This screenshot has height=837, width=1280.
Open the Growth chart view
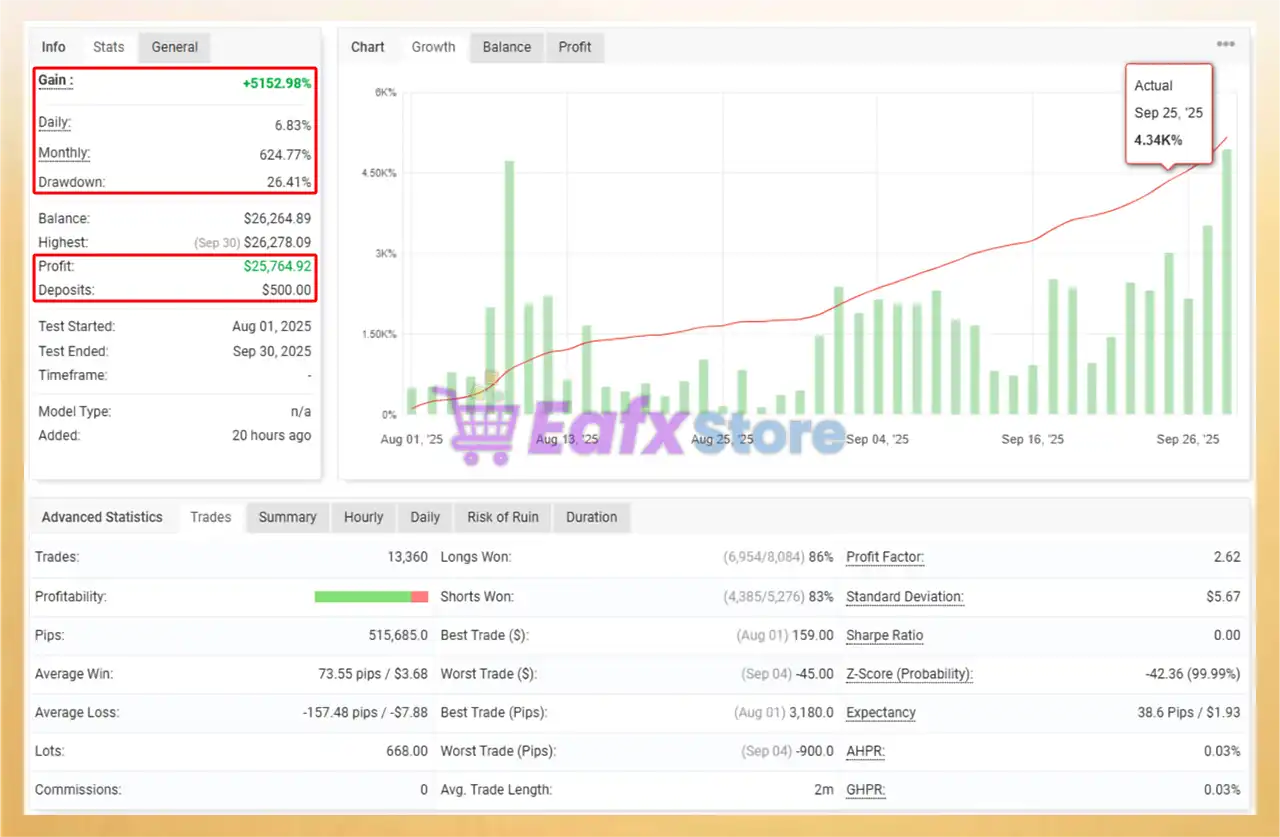tap(433, 46)
